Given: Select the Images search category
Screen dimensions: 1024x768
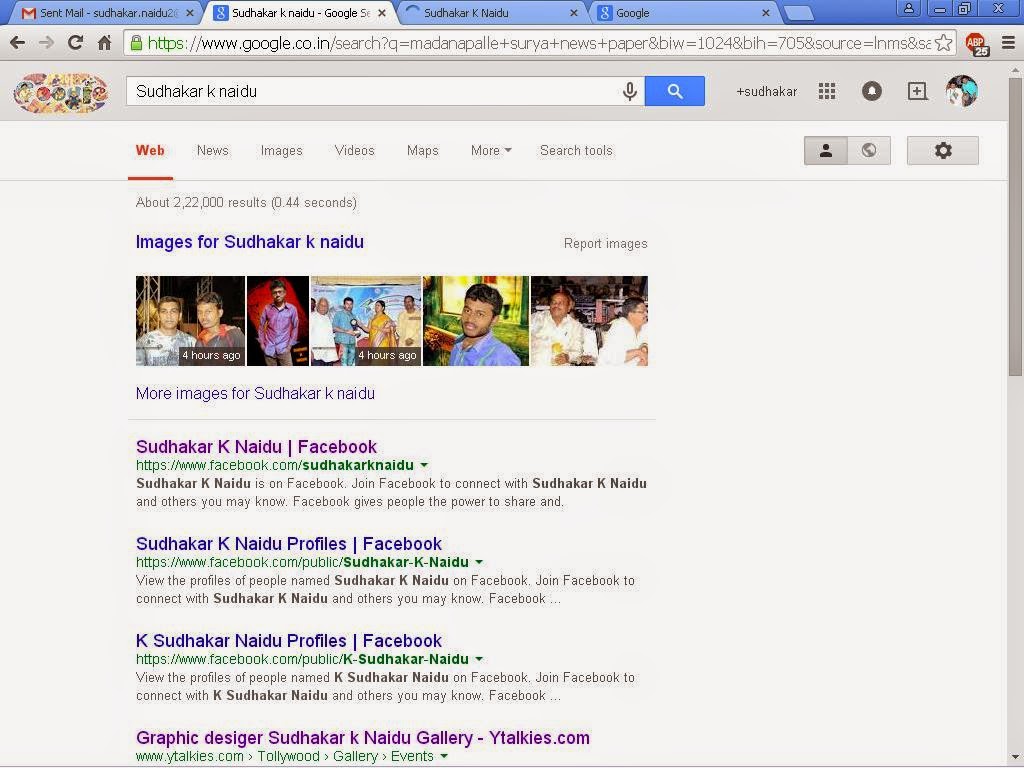Looking at the screenshot, I should 281,151.
